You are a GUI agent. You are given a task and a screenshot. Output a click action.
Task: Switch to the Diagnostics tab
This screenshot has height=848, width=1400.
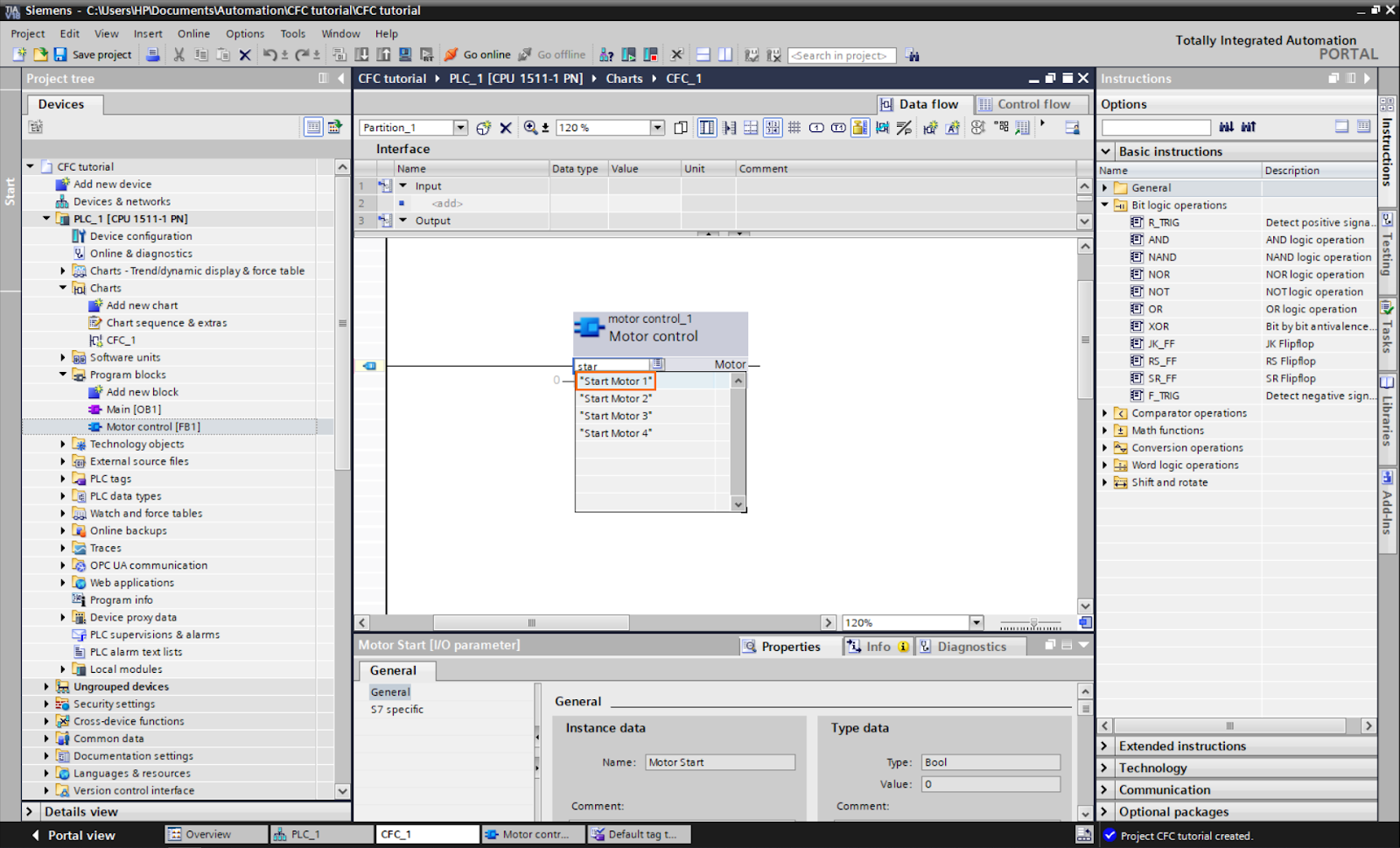click(x=972, y=647)
